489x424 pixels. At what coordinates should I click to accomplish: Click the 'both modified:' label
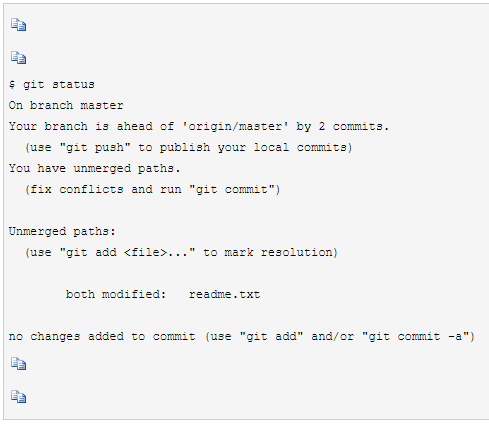[116, 295]
